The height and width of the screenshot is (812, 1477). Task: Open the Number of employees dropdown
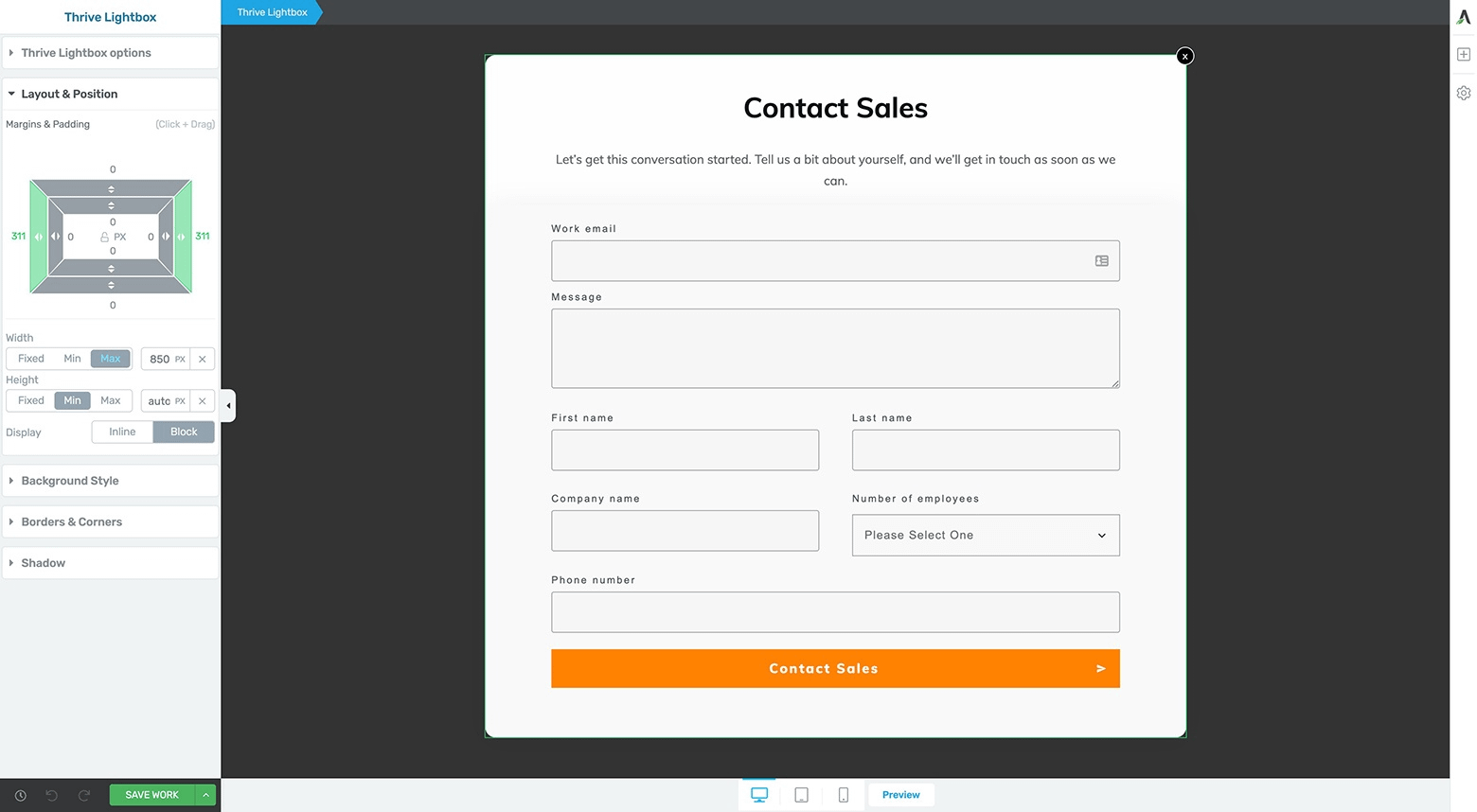click(x=985, y=535)
